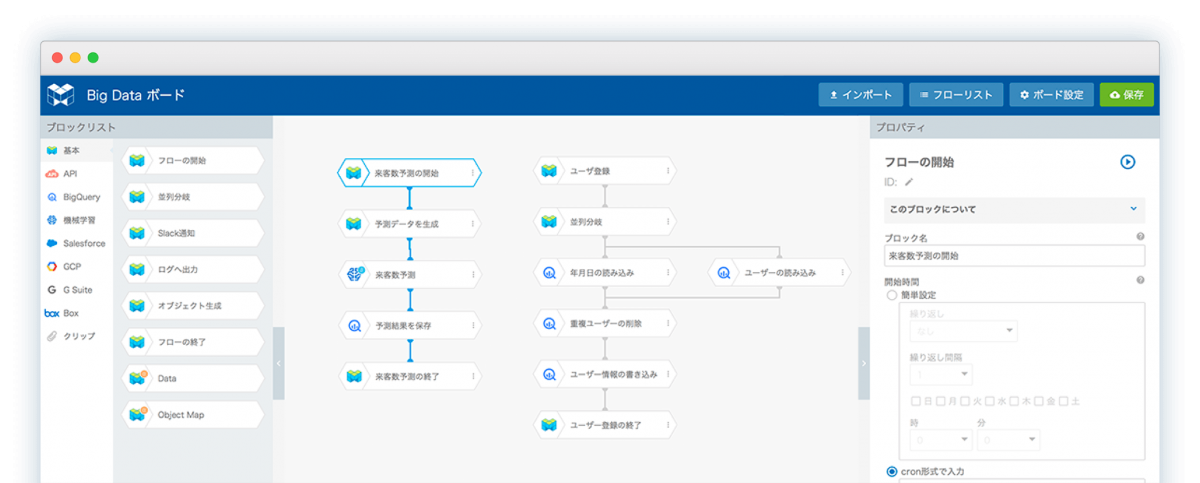Open the 分 minute dropdown

[1009, 440]
